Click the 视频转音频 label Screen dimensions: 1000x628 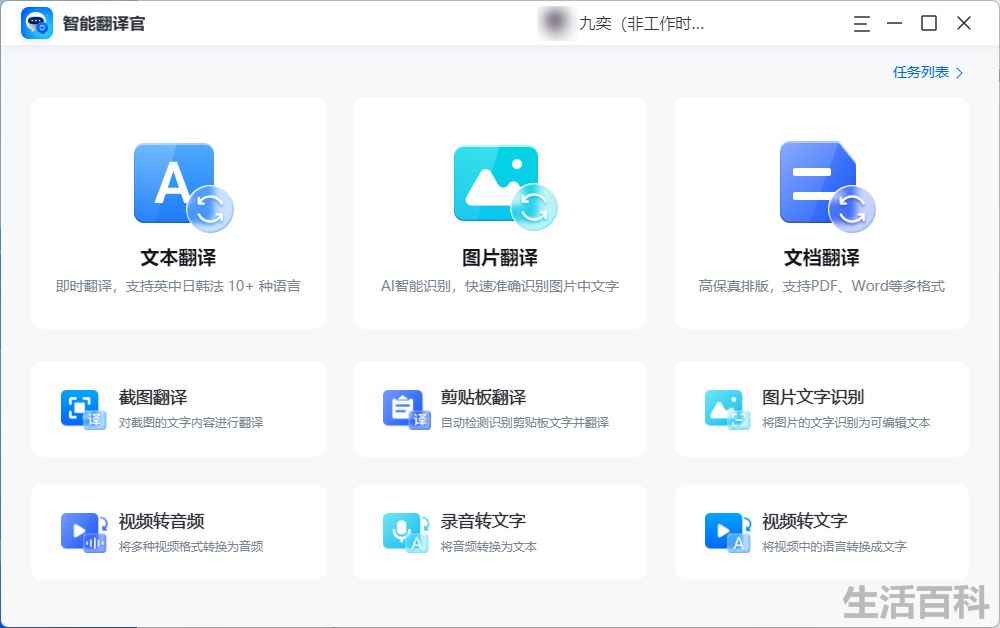tap(161, 521)
